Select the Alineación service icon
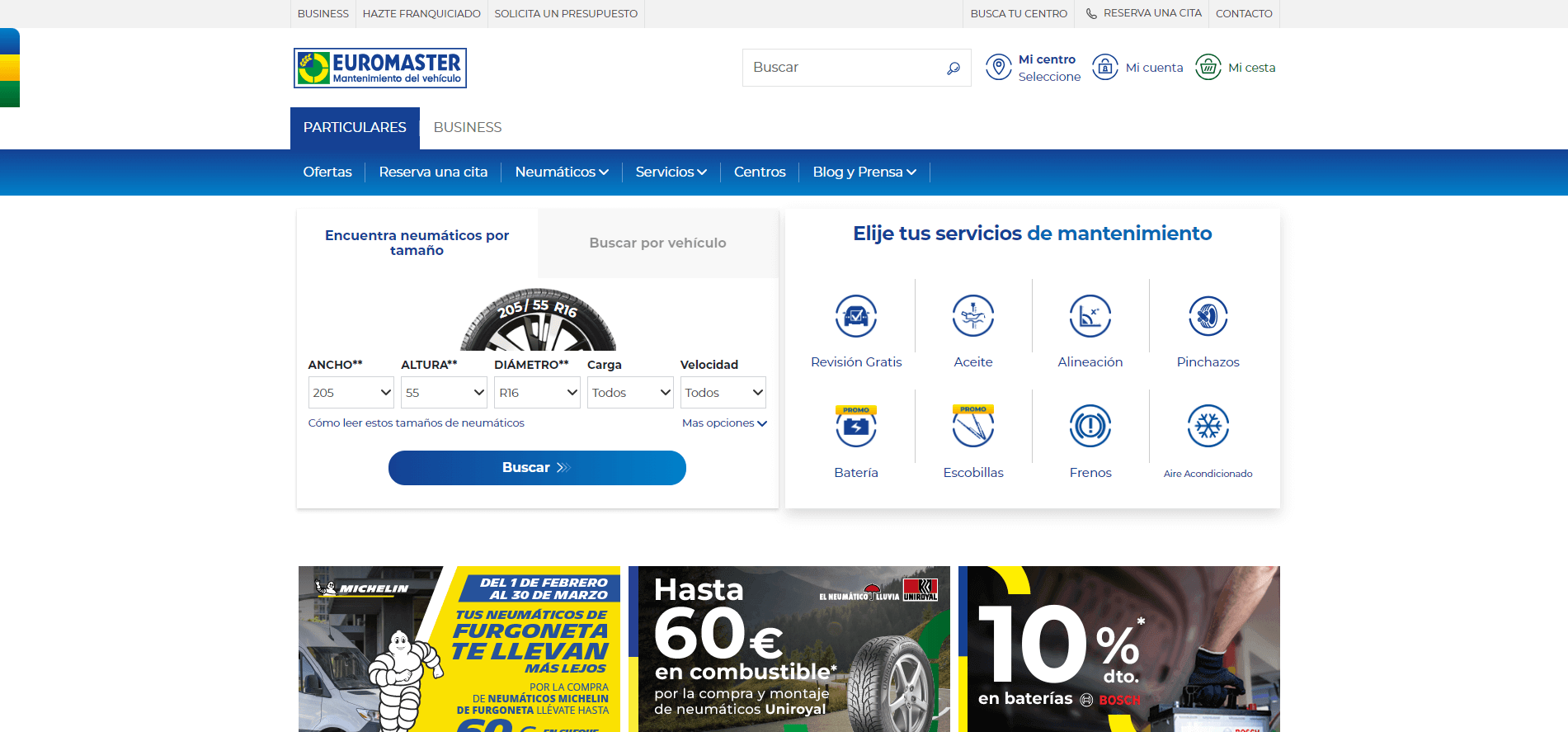Image resolution: width=1568 pixels, height=732 pixels. click(1090, 316)
